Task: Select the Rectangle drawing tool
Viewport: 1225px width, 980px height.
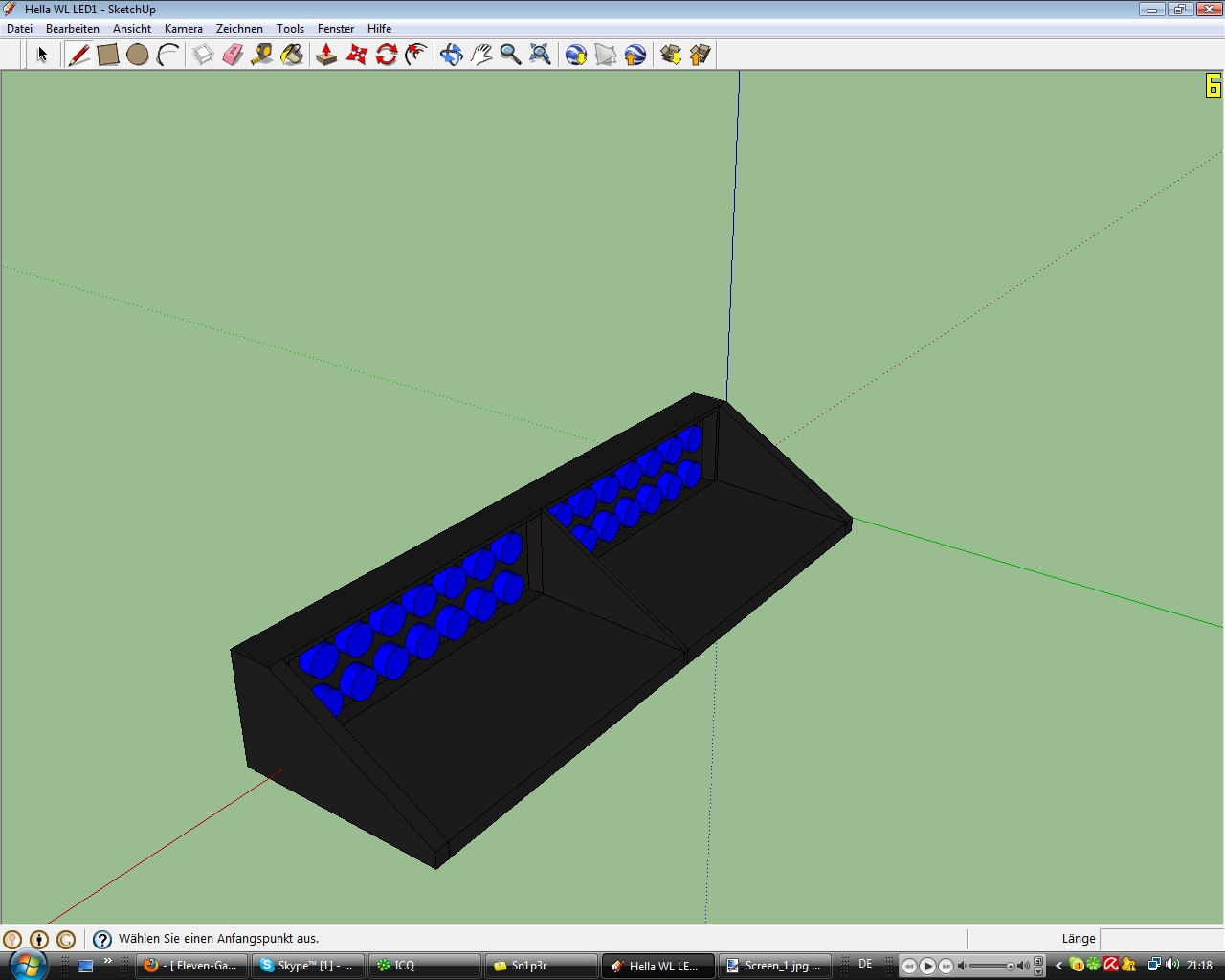Action: click(108, 55)
